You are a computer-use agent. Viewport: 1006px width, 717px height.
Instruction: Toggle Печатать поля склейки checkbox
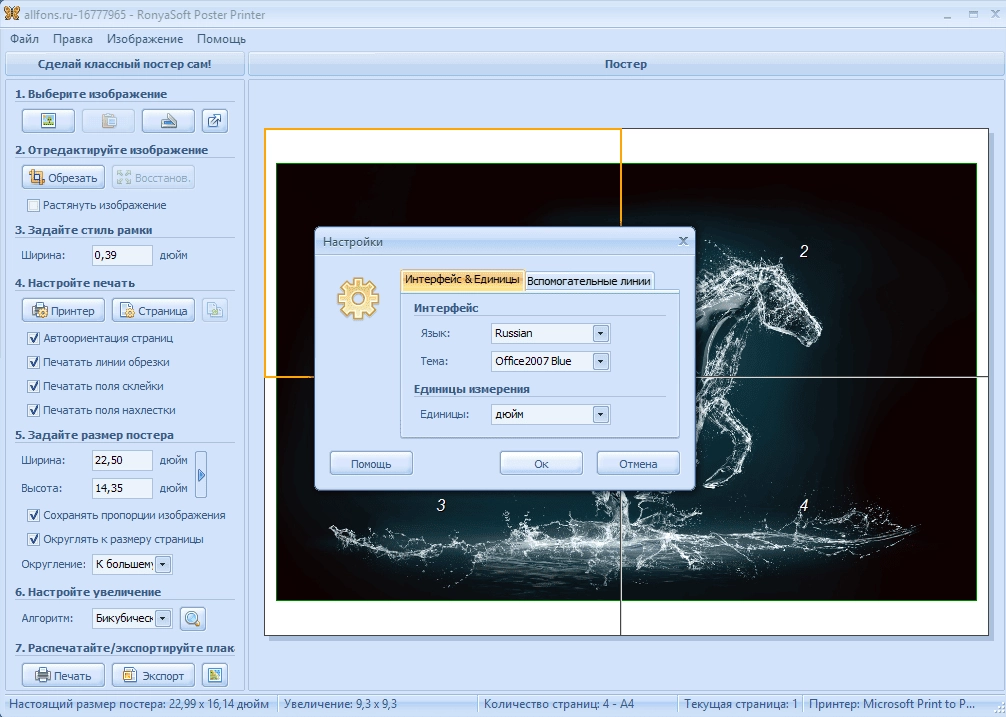tap(33, 386)
